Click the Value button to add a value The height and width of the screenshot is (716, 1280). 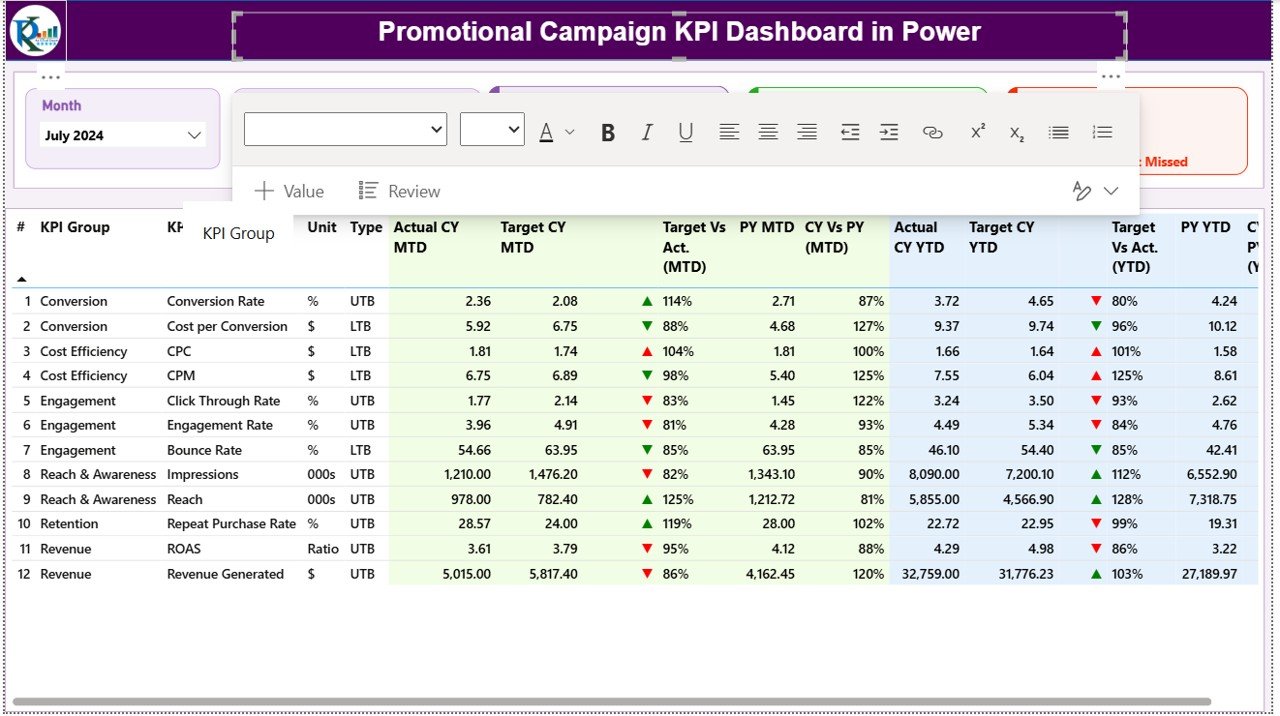coord(289,190)
